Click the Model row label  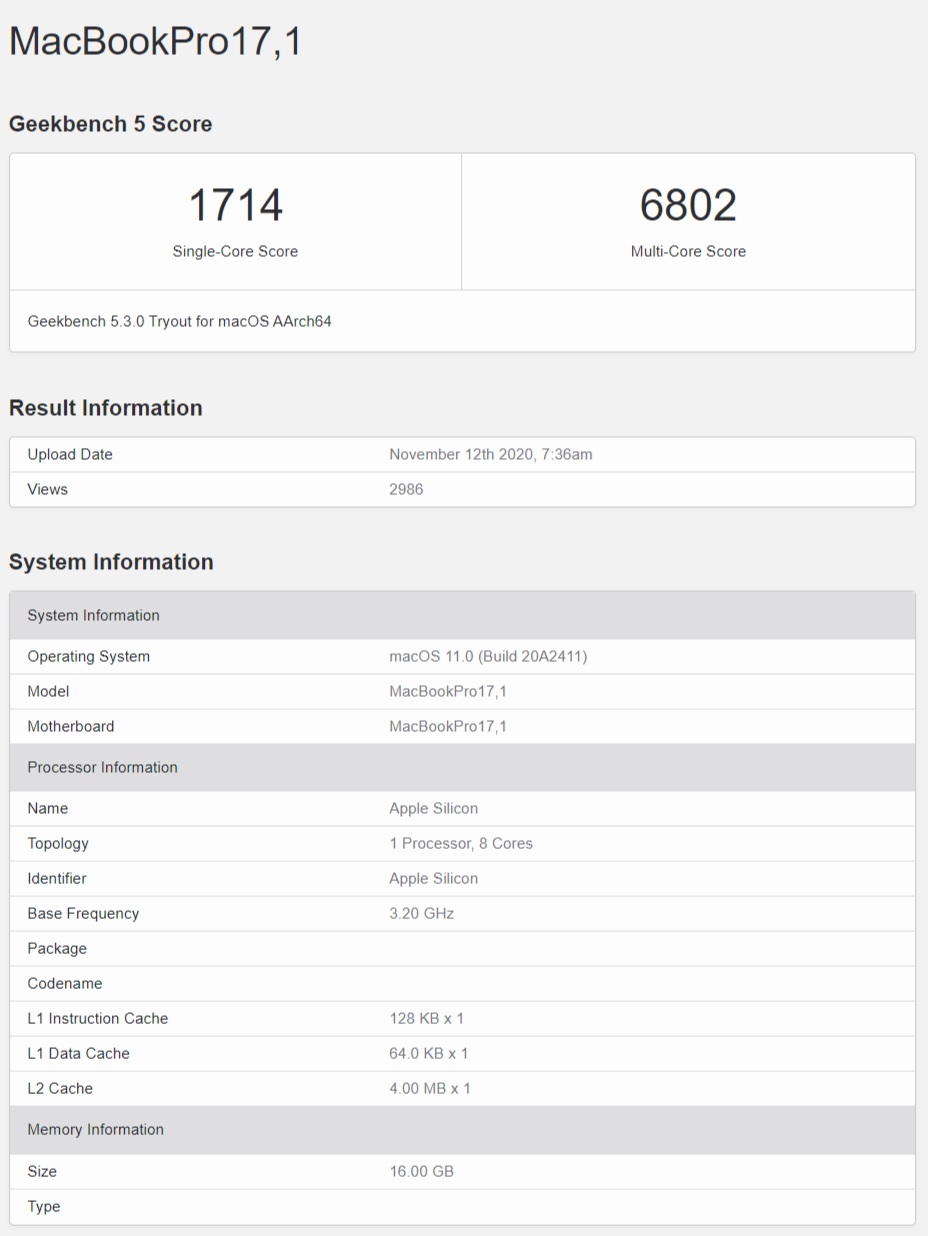pos(48,691)
